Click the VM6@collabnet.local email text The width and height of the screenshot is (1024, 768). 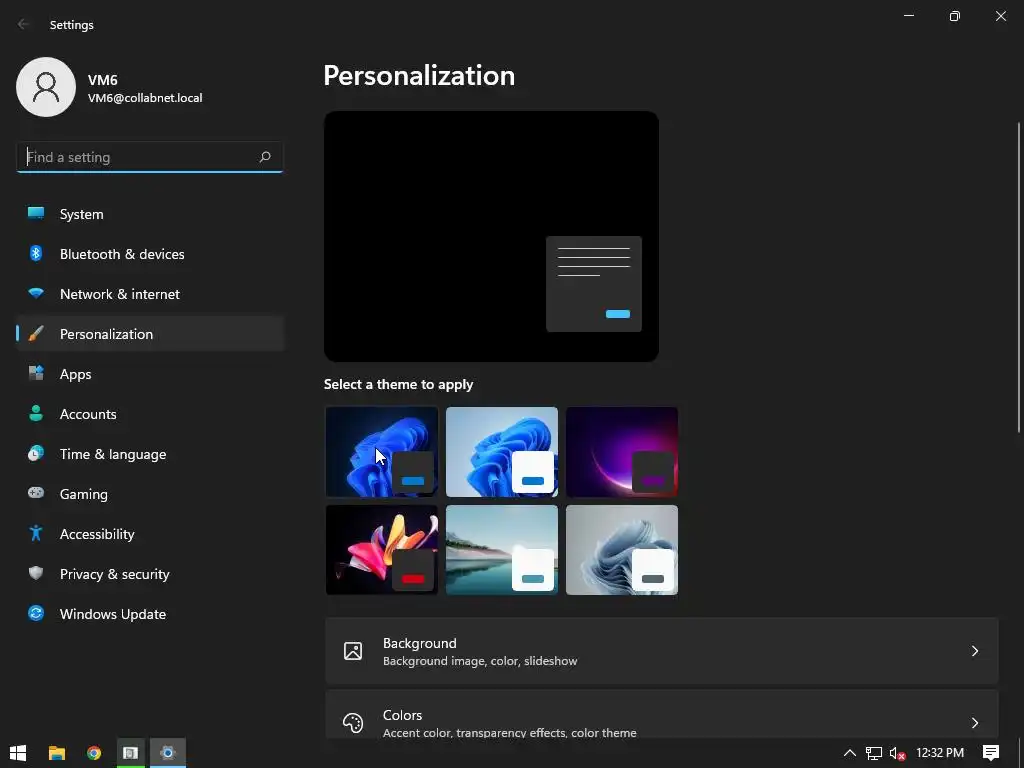coord(145,98)
